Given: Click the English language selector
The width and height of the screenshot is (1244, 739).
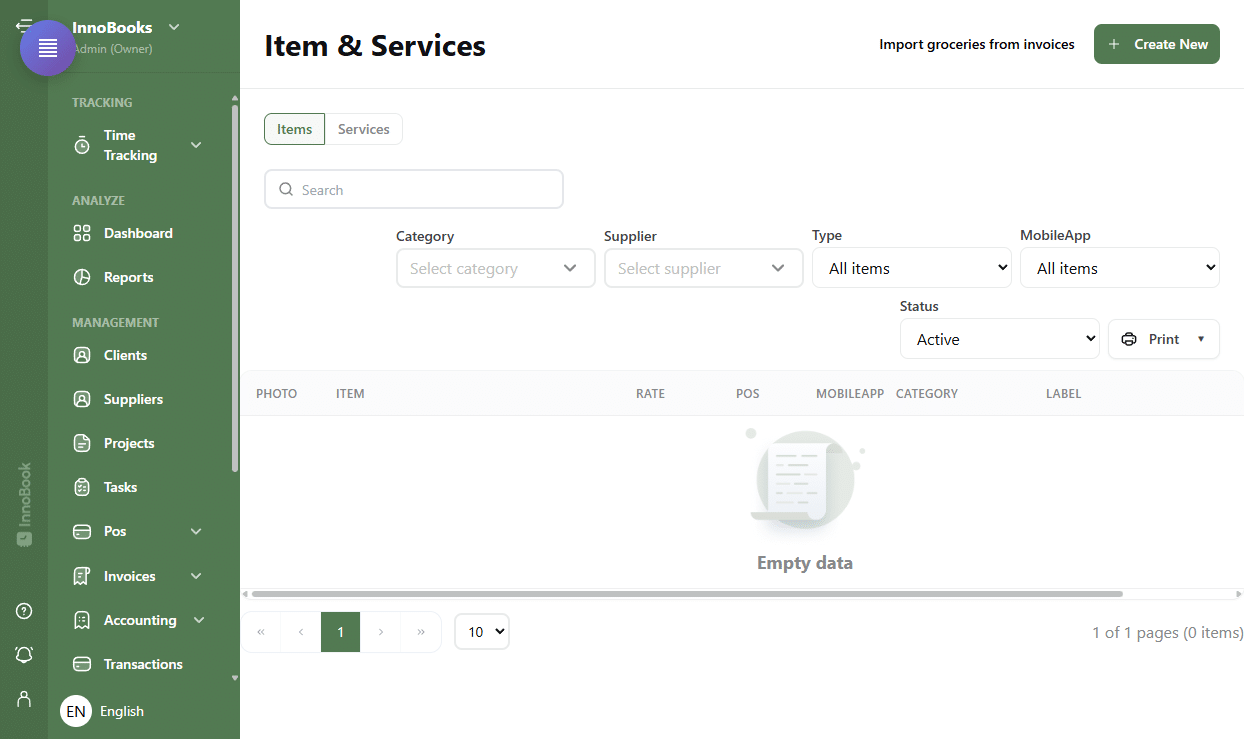Looking at the screenshot, I should tap(122, 711).
